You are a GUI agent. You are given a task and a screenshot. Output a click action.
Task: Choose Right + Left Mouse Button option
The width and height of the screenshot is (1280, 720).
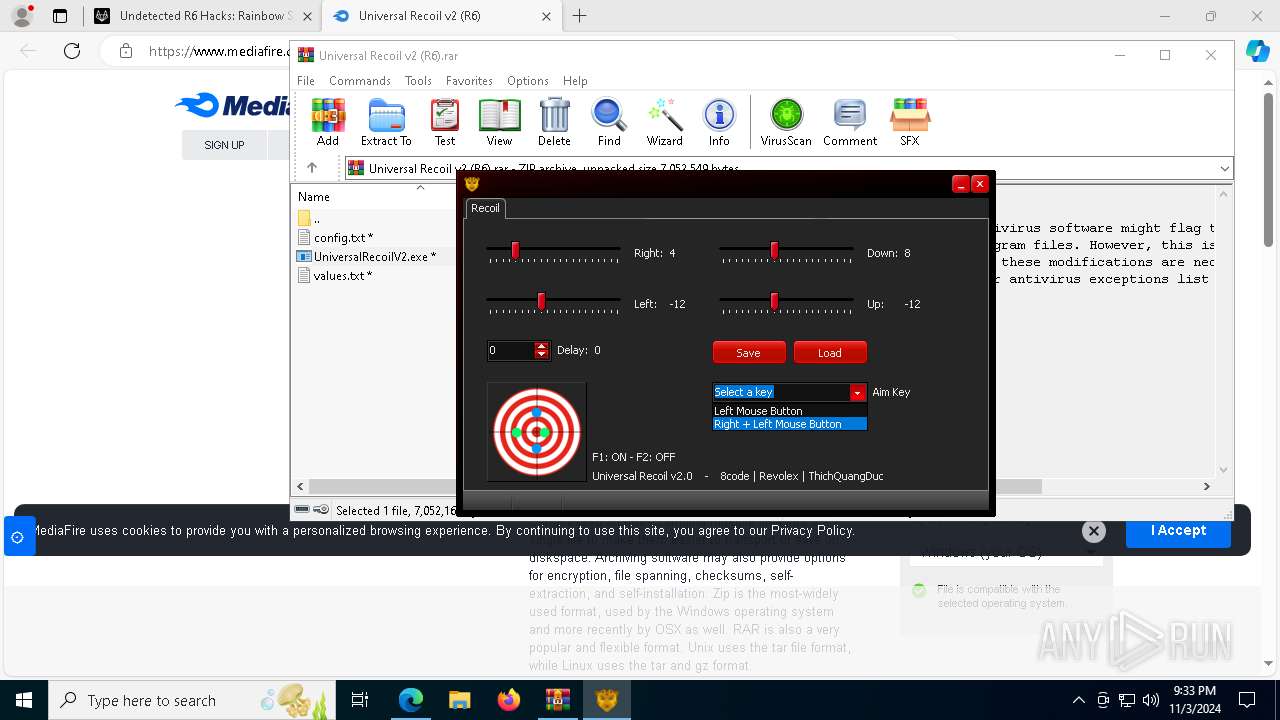[x=789, y=424]
